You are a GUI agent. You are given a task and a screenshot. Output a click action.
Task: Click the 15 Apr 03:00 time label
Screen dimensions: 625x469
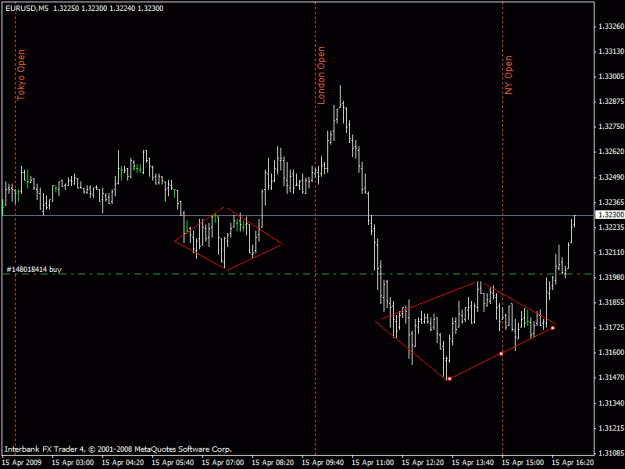(73, 463)
